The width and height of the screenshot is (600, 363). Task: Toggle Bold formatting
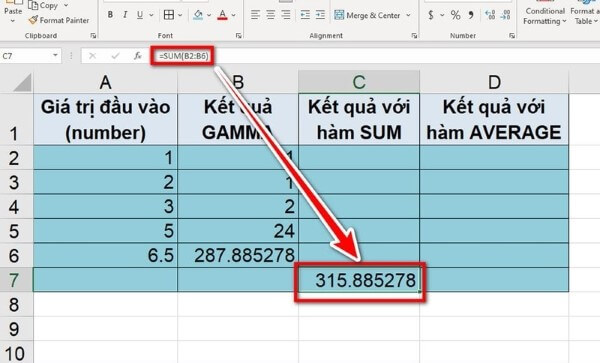tap(110, 15)
